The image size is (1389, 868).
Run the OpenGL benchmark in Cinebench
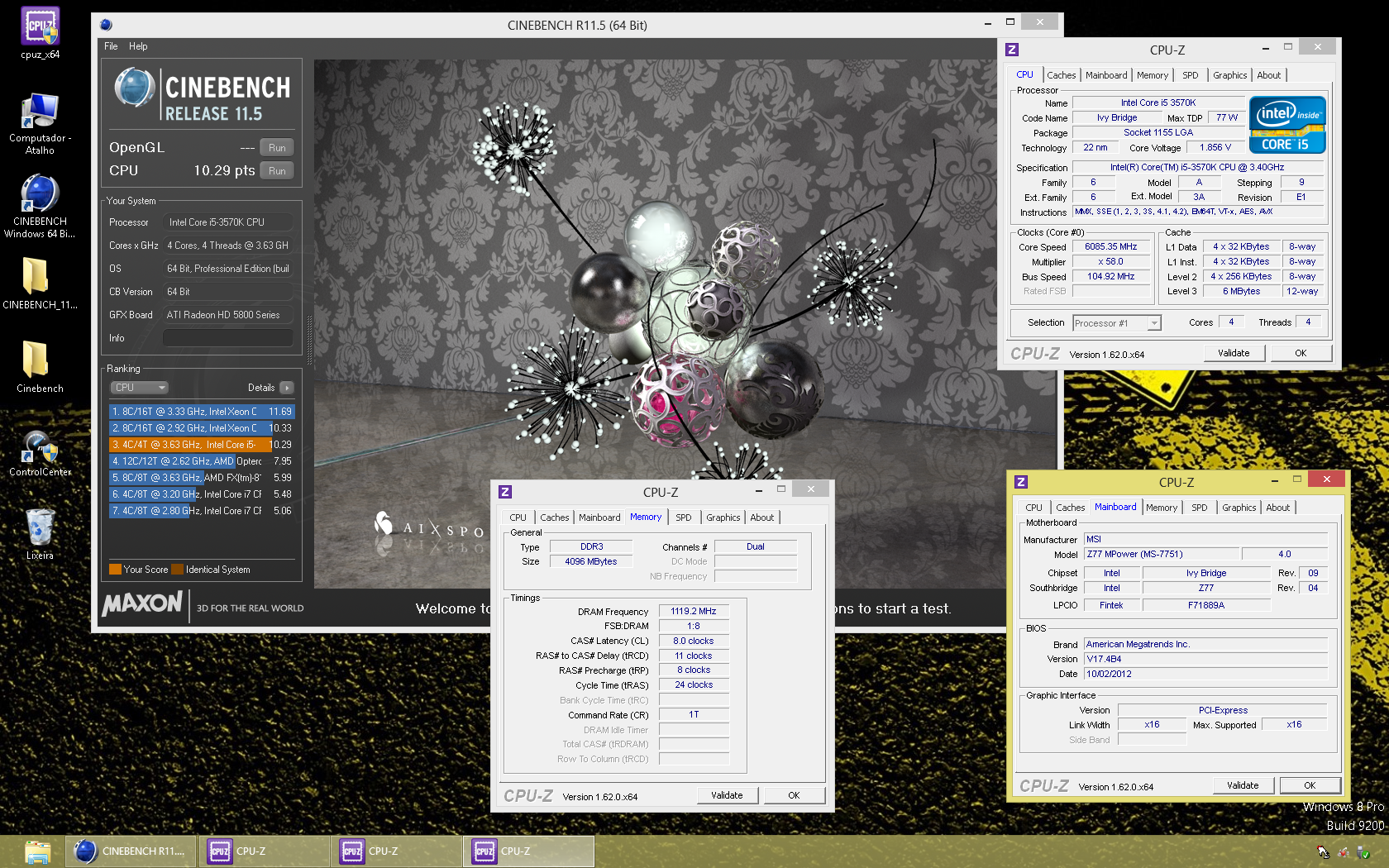click(277, 148)
